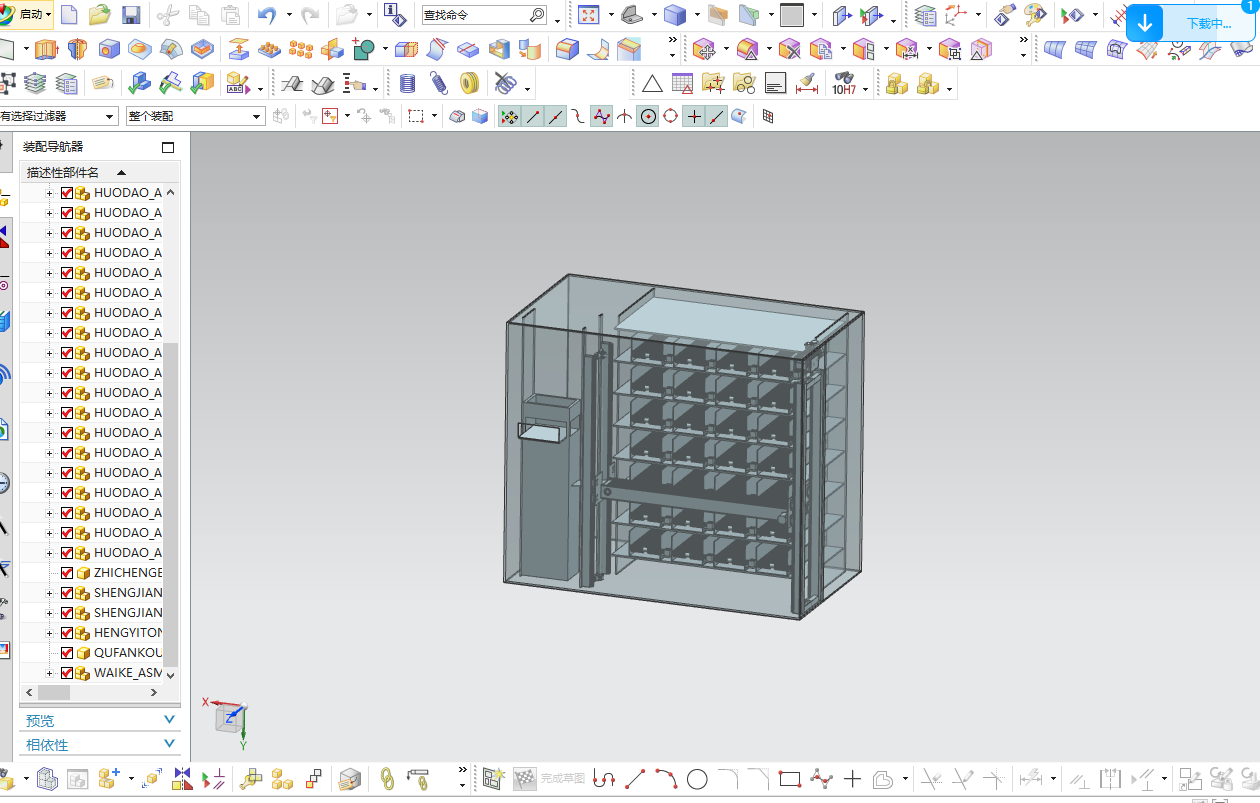The image size is (1260, 803).
Task: Select the sketch Line tool
Action: click(635, 778)
